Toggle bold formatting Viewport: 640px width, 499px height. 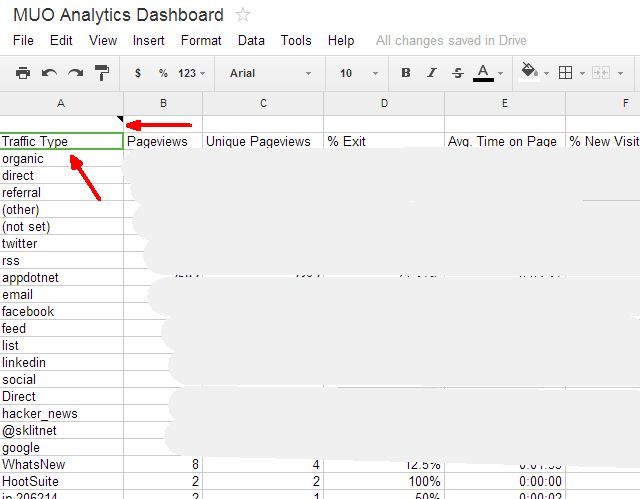406,73
